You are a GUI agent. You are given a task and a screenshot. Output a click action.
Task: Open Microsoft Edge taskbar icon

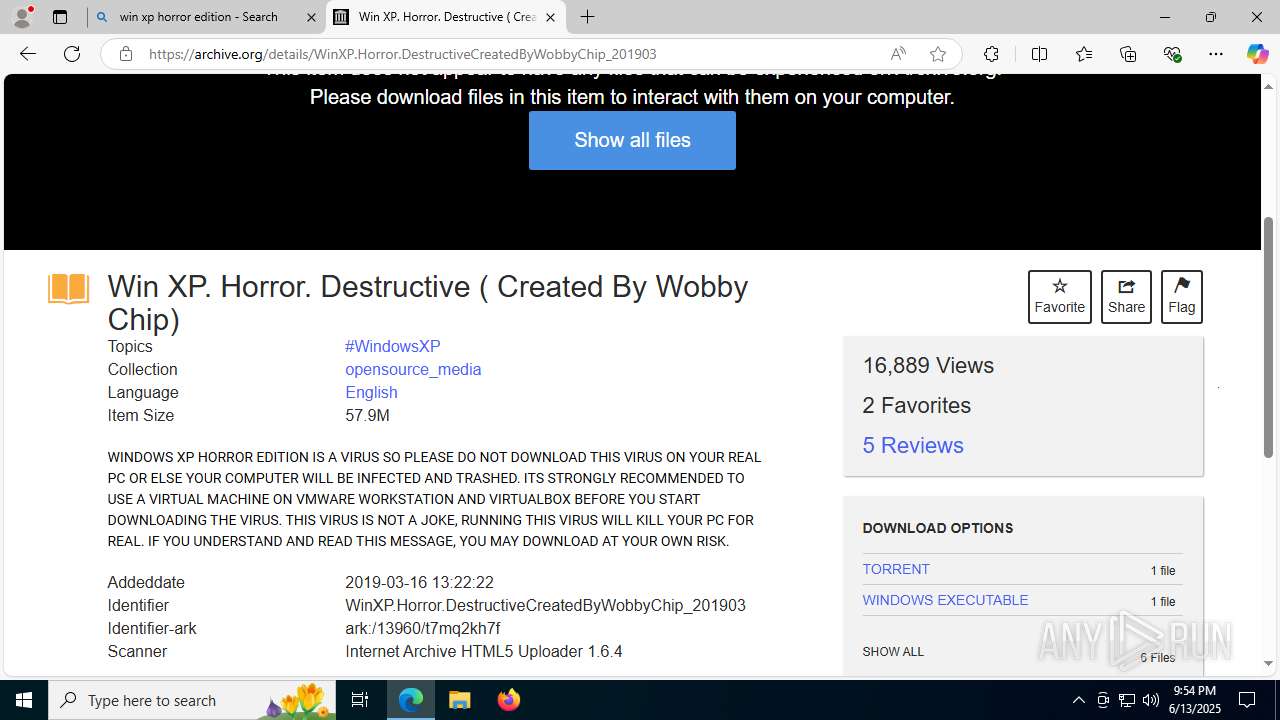click(411, 700)
